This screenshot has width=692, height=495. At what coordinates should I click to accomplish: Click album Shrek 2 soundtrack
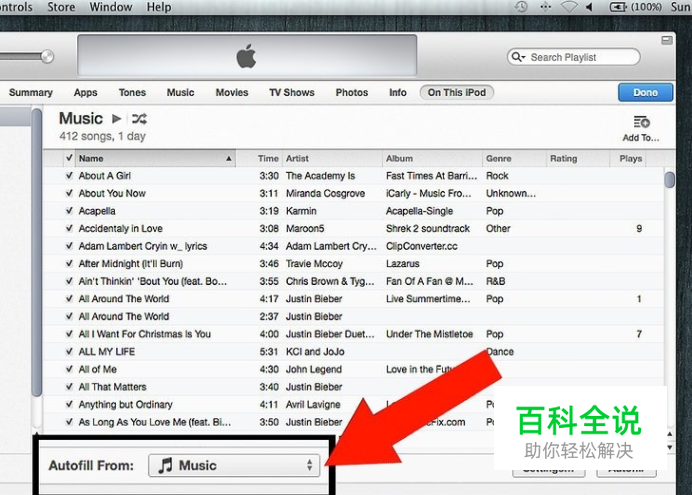click(x=428, y=229)
